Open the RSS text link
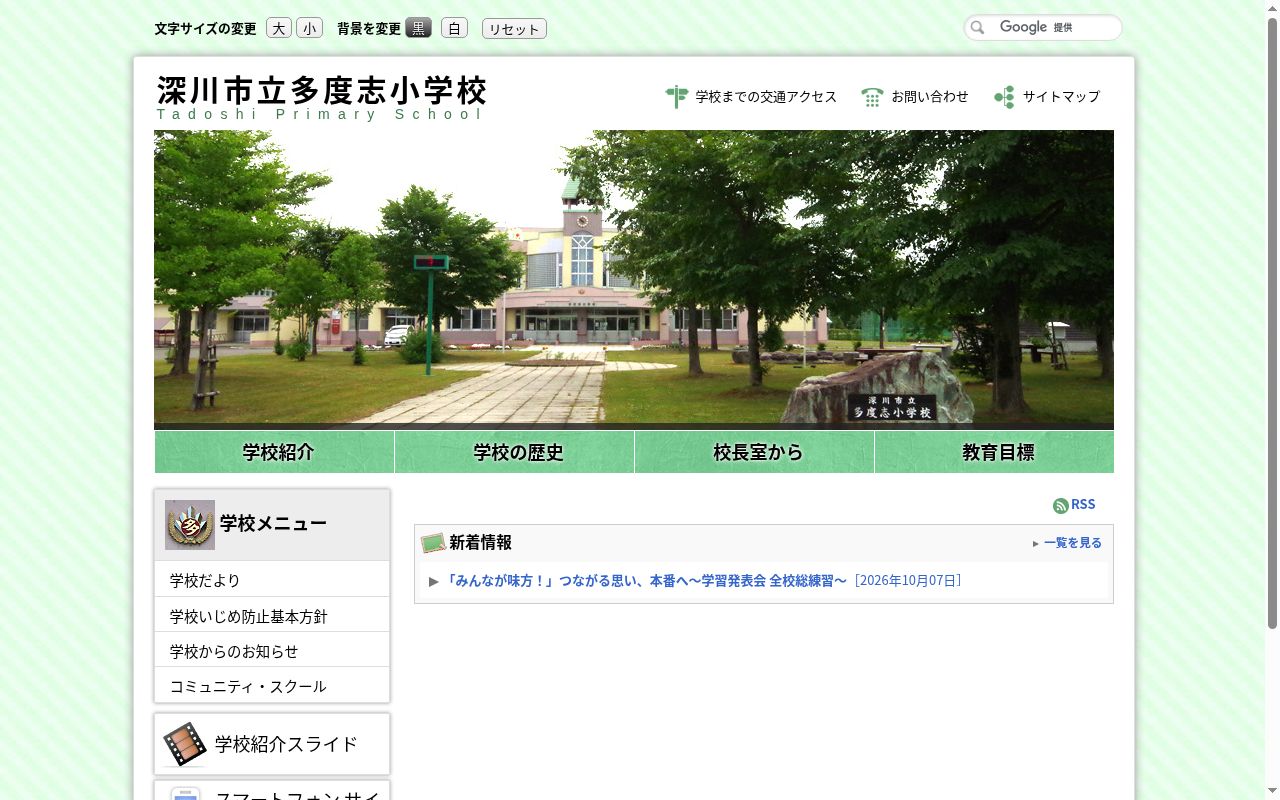 pyautogui.click(x=1083, y=505)
